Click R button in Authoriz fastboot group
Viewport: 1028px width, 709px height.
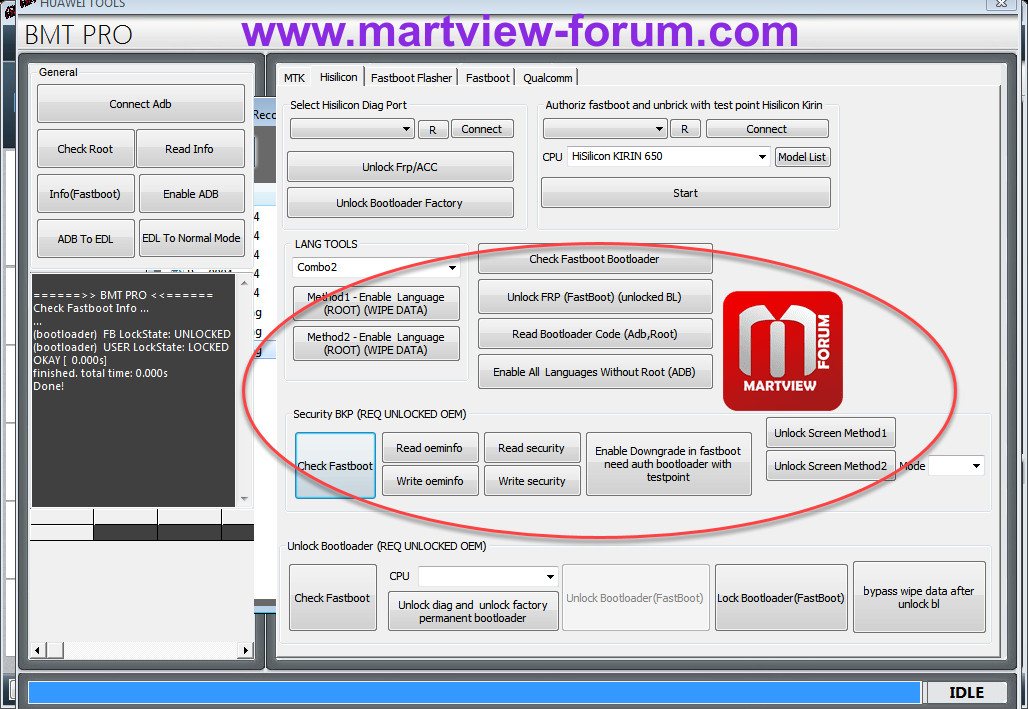(684, 129)
